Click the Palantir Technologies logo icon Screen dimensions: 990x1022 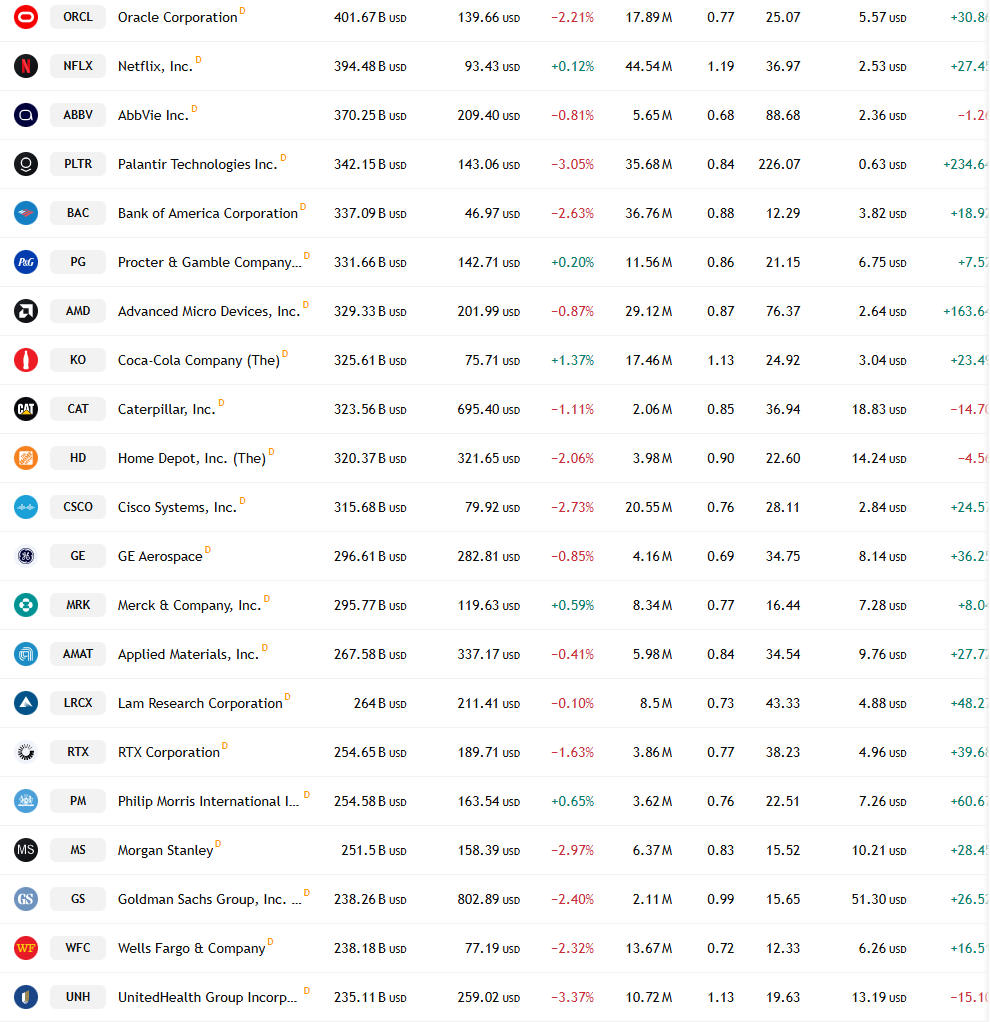pyautogui.click(x=26, y=164)
